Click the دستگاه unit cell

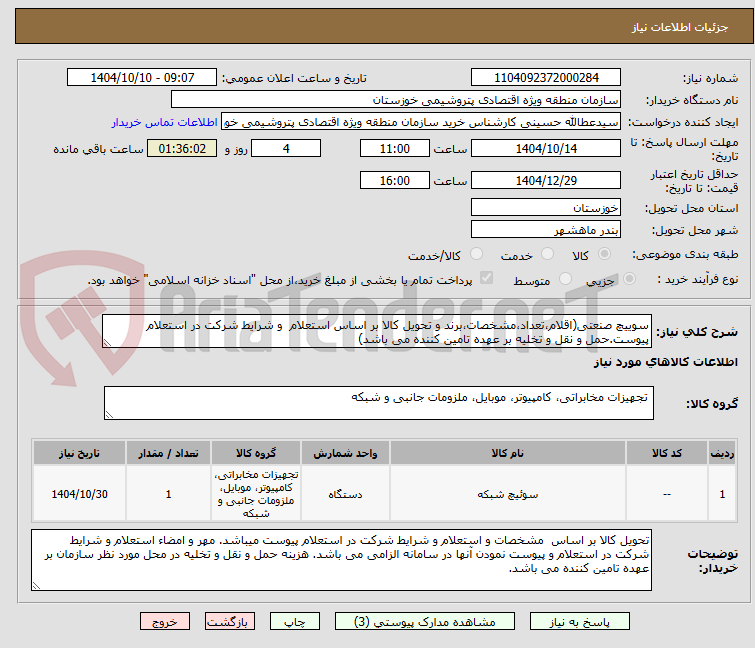(345, 494)
